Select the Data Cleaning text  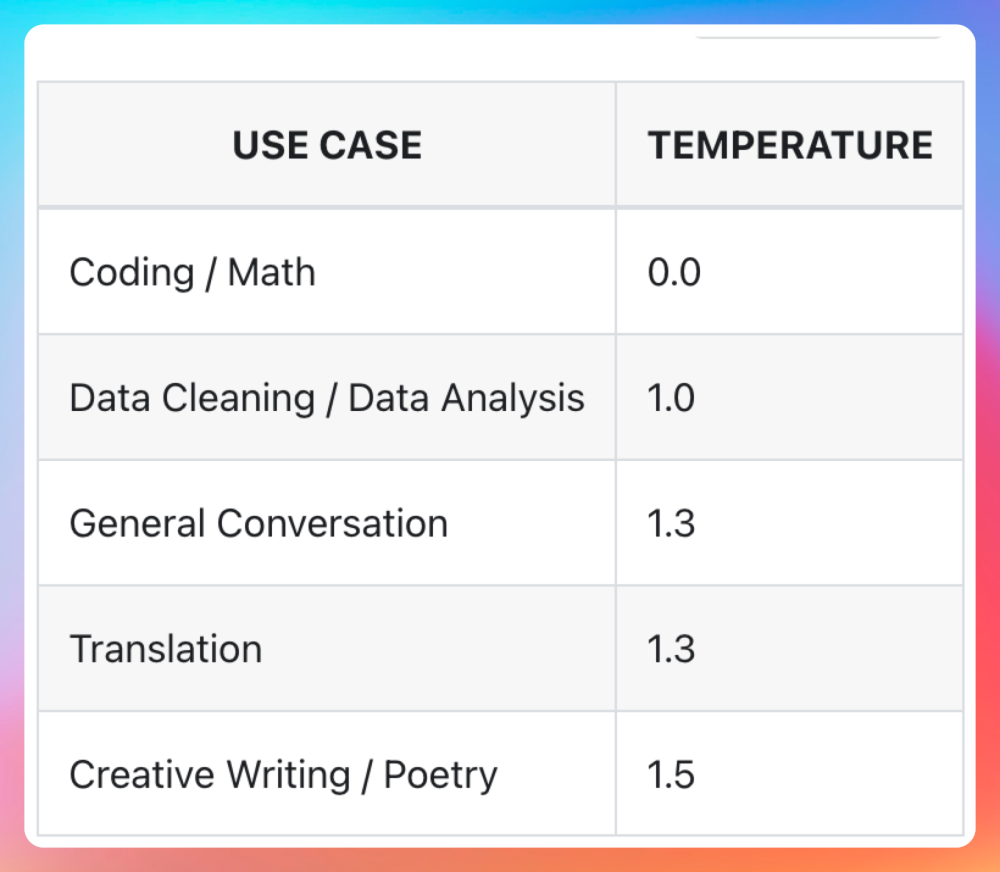192,398
